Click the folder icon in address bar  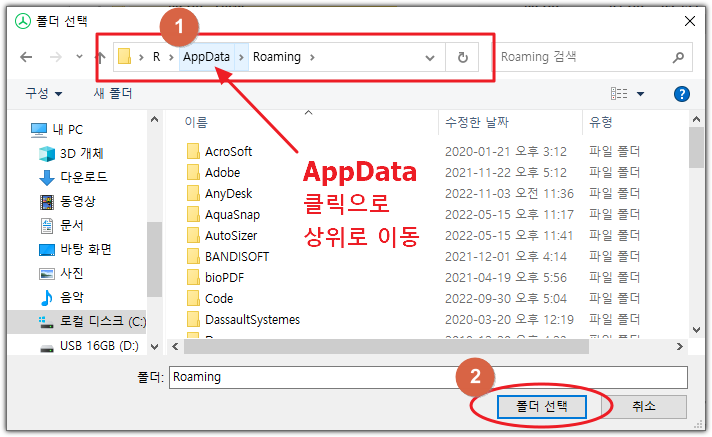pos(124,57)
